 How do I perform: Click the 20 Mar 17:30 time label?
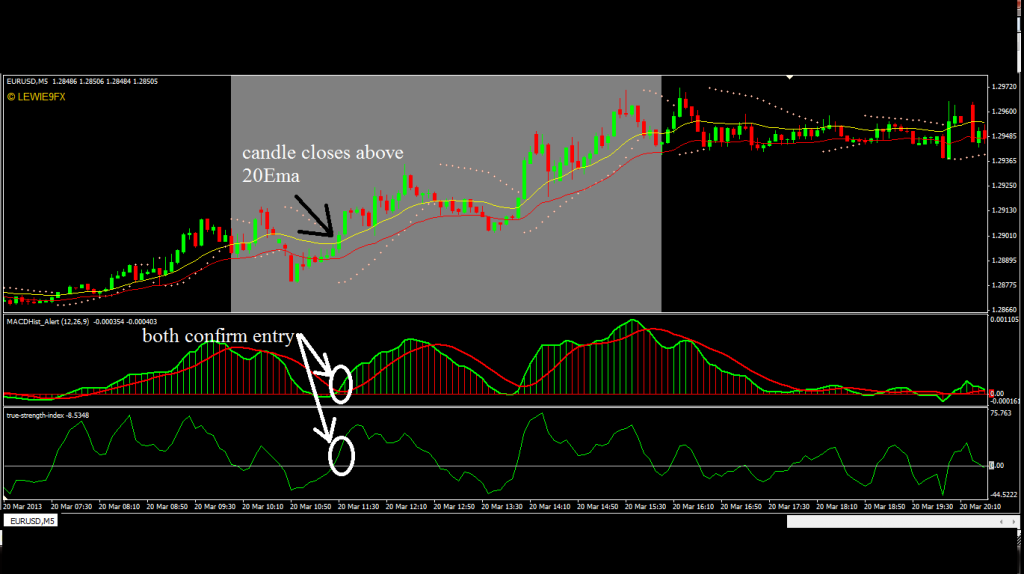click(x=789, y=506)
